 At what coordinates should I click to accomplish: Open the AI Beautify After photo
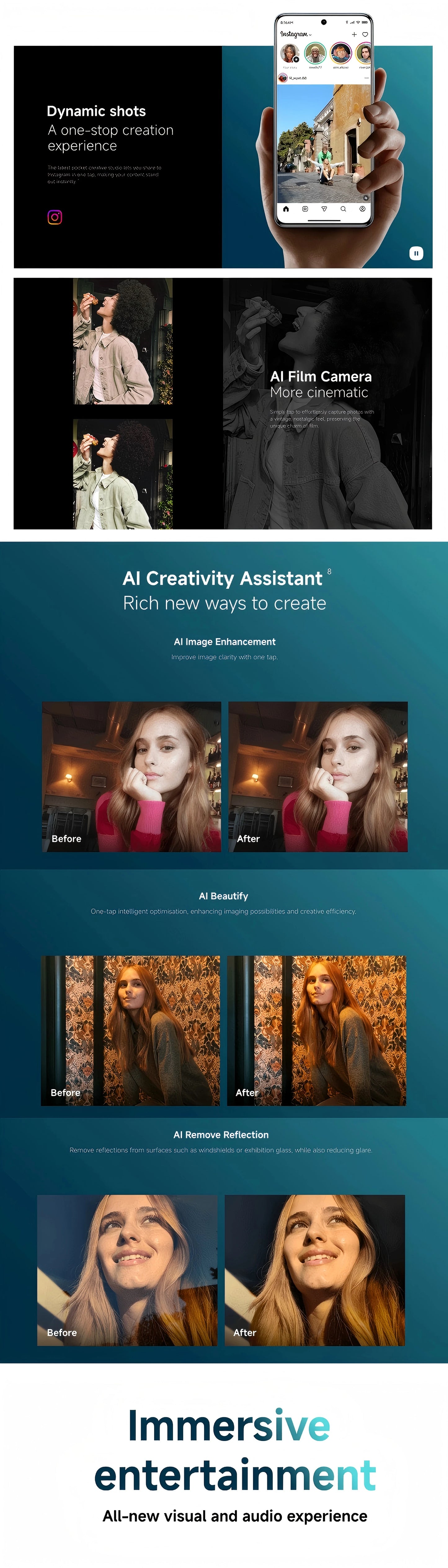(316, 1030)
